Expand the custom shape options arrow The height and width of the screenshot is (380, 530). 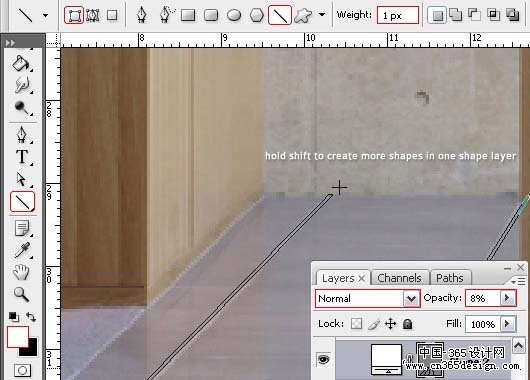tap(322, 15)
